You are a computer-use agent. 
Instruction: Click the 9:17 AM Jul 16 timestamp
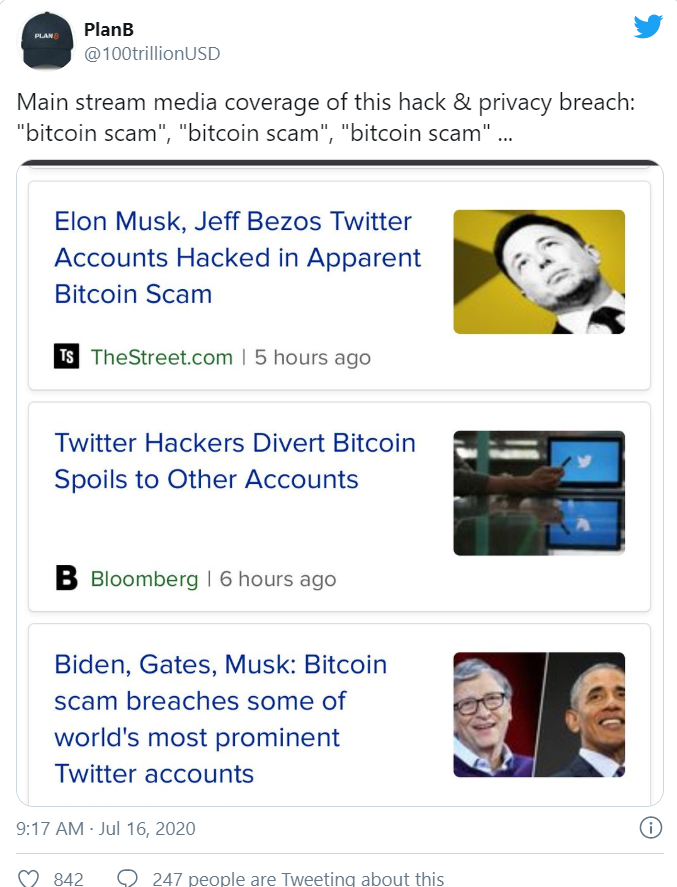pos(106,829)
